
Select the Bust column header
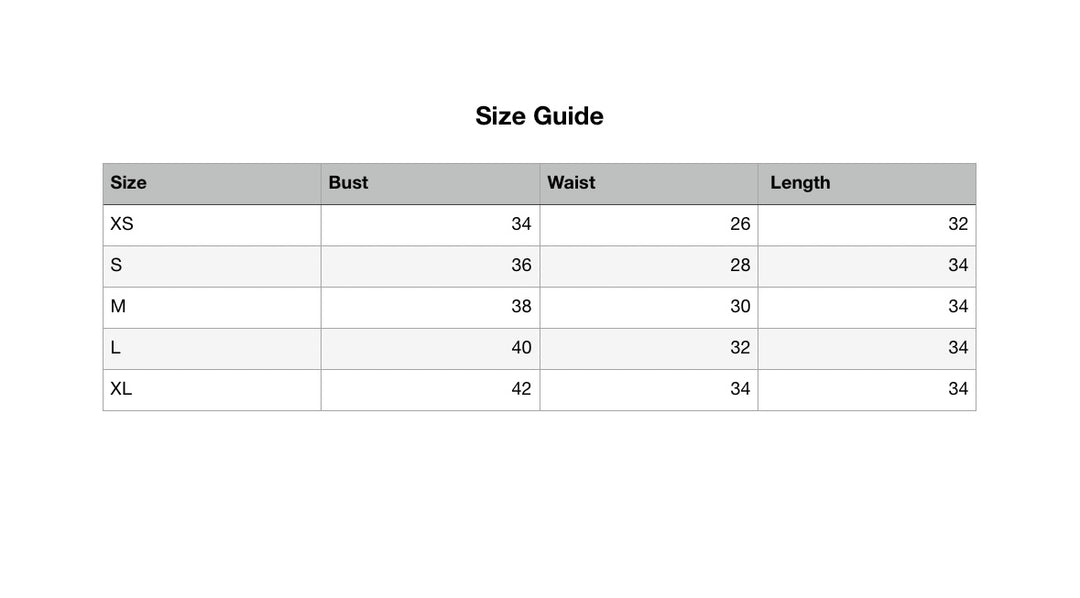(348, 183)
